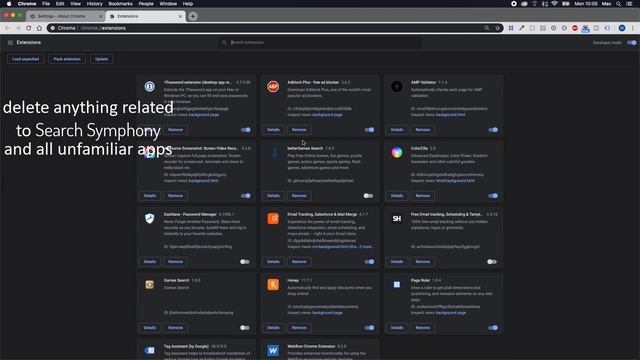The width and height of the screenshot is (640, 360).
Task: Click the Webflow W icon
Action: (x=273, y=350)
